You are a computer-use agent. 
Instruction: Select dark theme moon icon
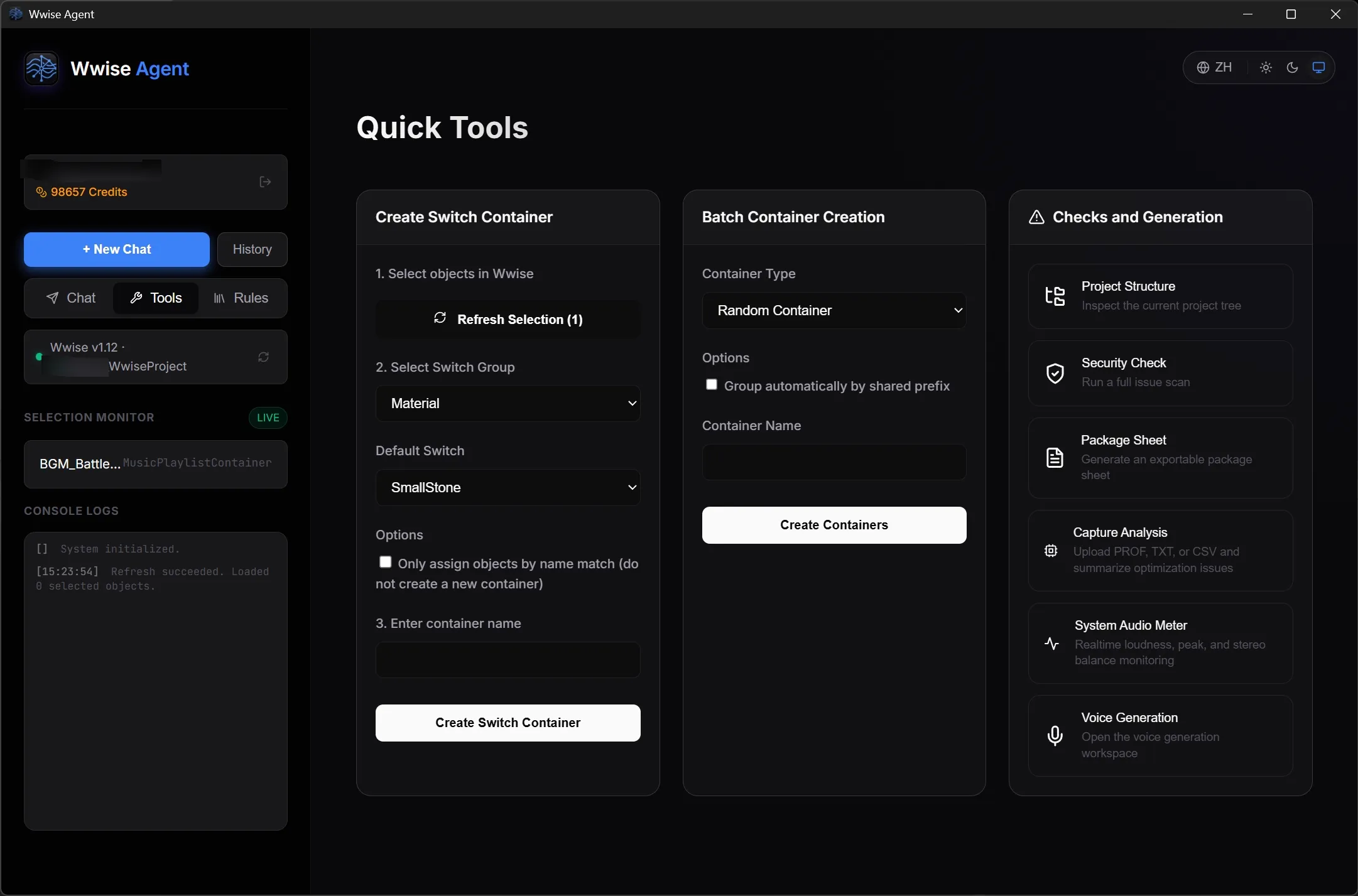[1292, 67]
